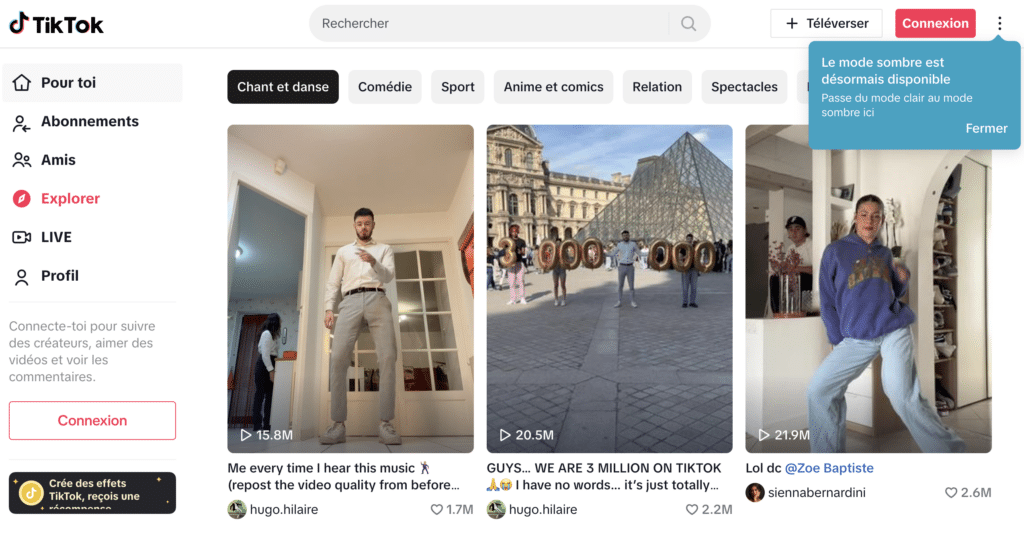Select the Comédie category
Image resolution: width=1024 pixels, height=538 pixels.
click(385, 87)
